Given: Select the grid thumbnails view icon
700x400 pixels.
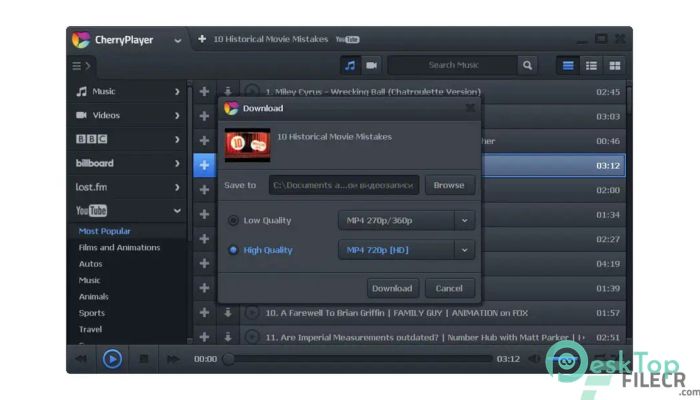Looking at the screenshot, I should click(615, 66).
